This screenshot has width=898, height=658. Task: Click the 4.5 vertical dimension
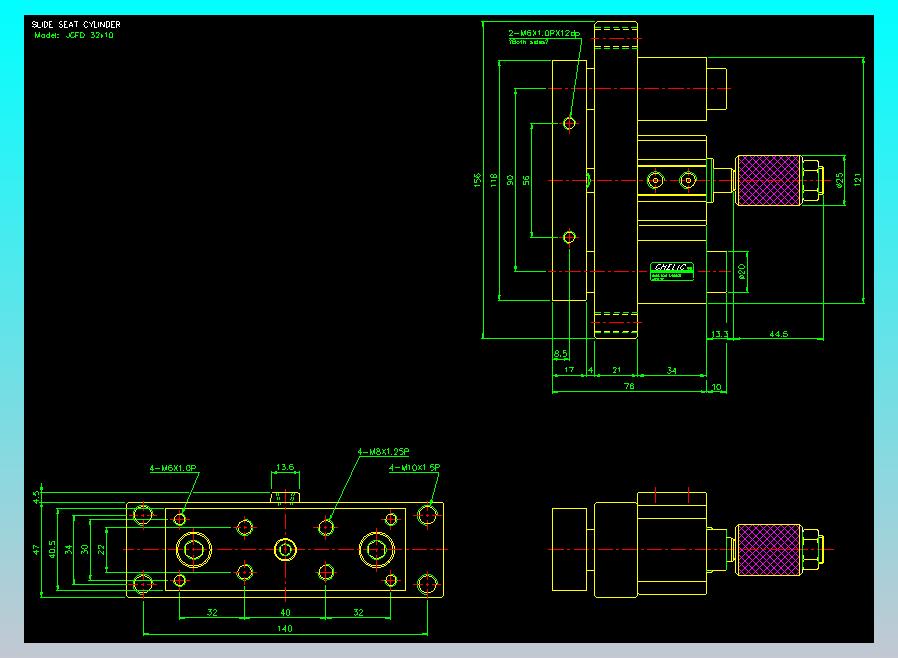click(x=36, y=497)
